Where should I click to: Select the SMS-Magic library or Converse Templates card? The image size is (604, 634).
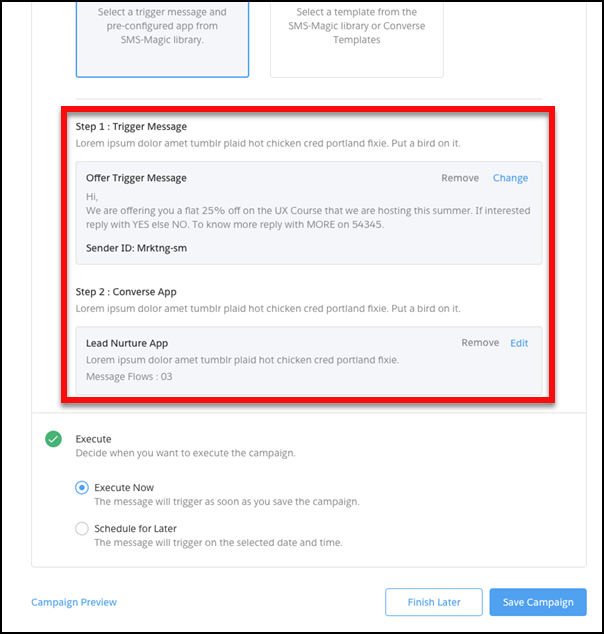click(x=357, y=39)
